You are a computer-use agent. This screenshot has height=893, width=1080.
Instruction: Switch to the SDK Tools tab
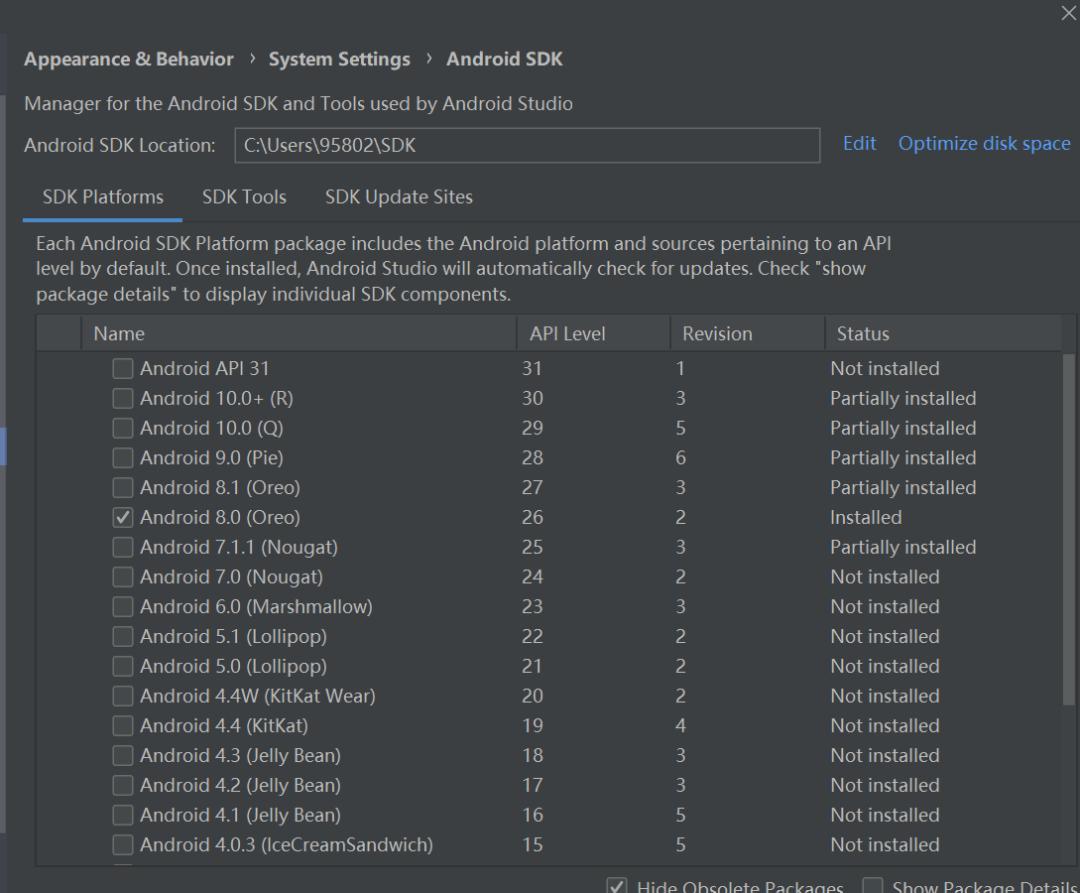[x=243, y=196]
